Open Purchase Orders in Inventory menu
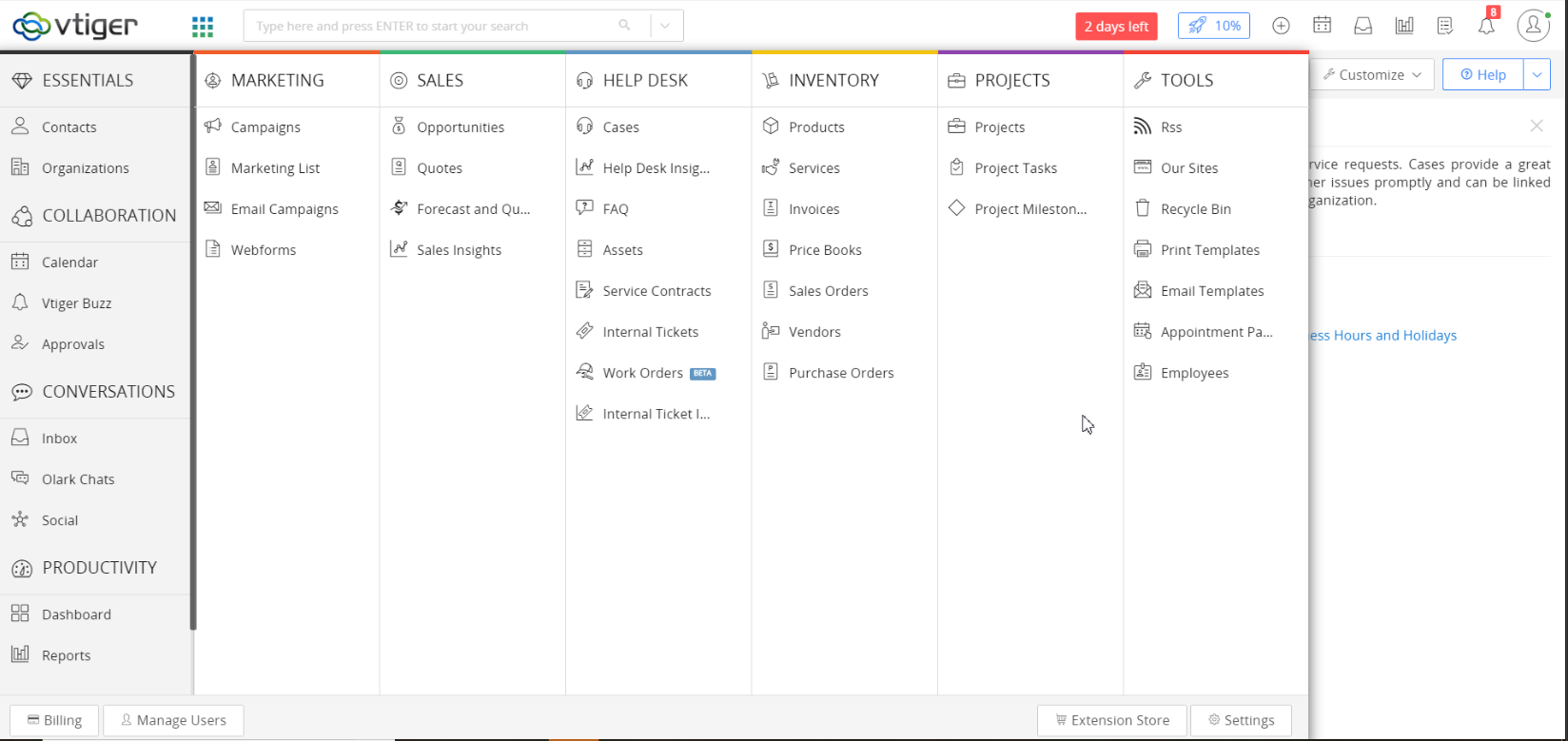Screen dimensions: 1568x741 (x=841, y=373)
